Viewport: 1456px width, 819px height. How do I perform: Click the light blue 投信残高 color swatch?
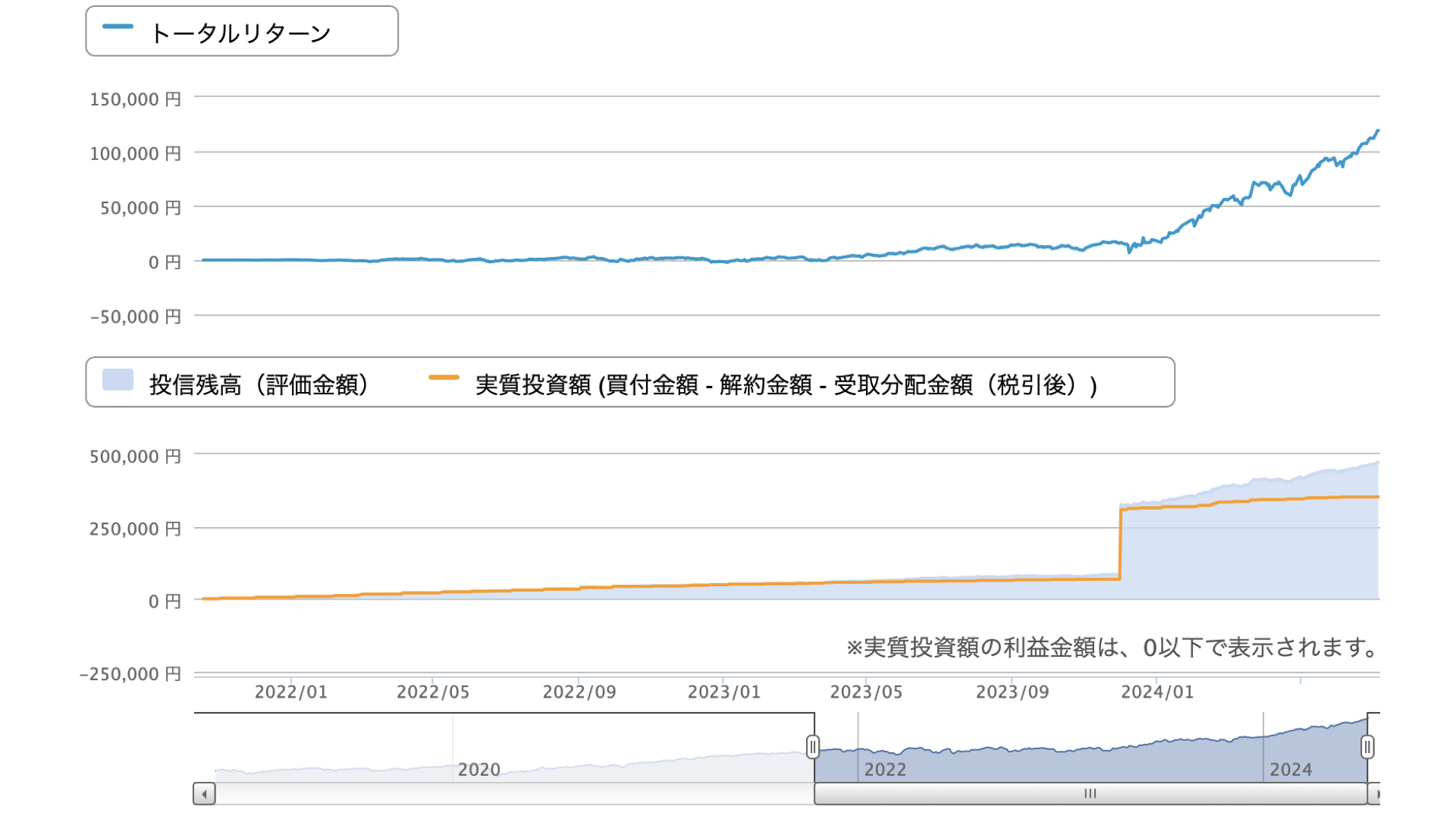pos(118,379)
